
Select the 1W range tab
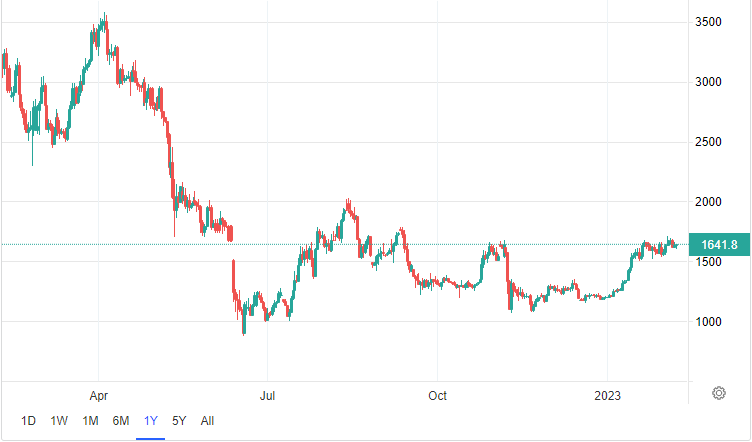tap(59, 420)
